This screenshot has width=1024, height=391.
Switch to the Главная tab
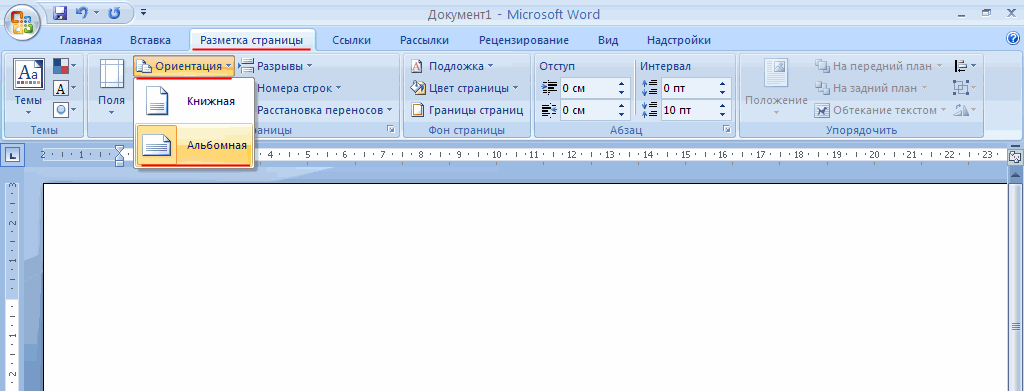click(x=81, y=40)
